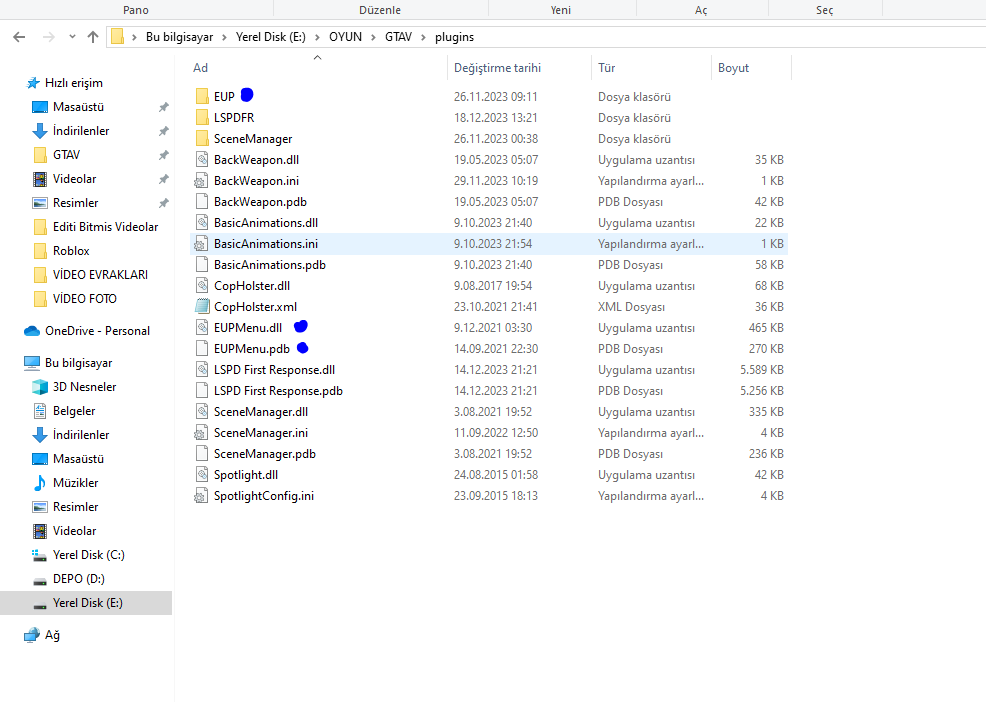Open 'Müzikler' in navigation pane

click(75, 482)
